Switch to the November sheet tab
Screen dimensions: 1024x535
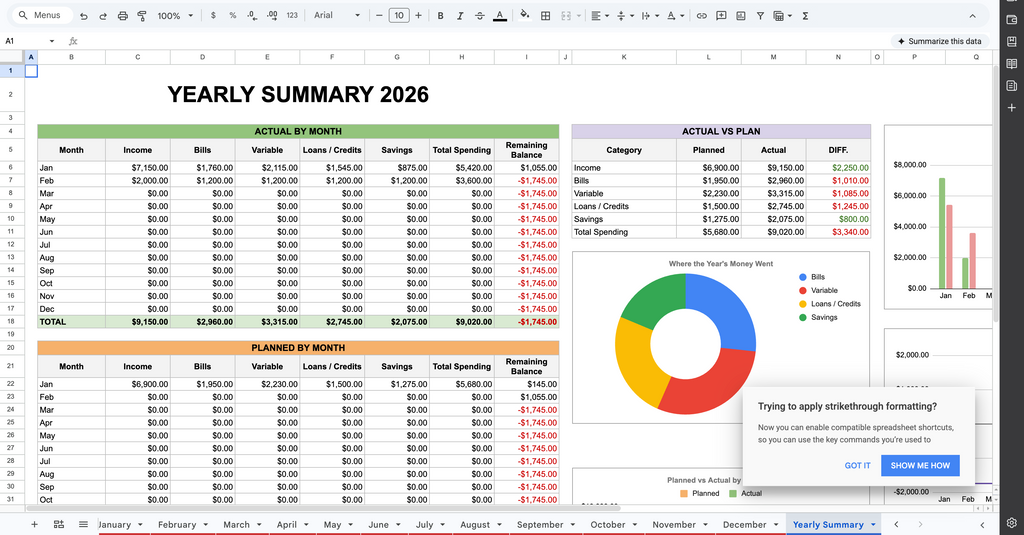[x=674, y=525]
